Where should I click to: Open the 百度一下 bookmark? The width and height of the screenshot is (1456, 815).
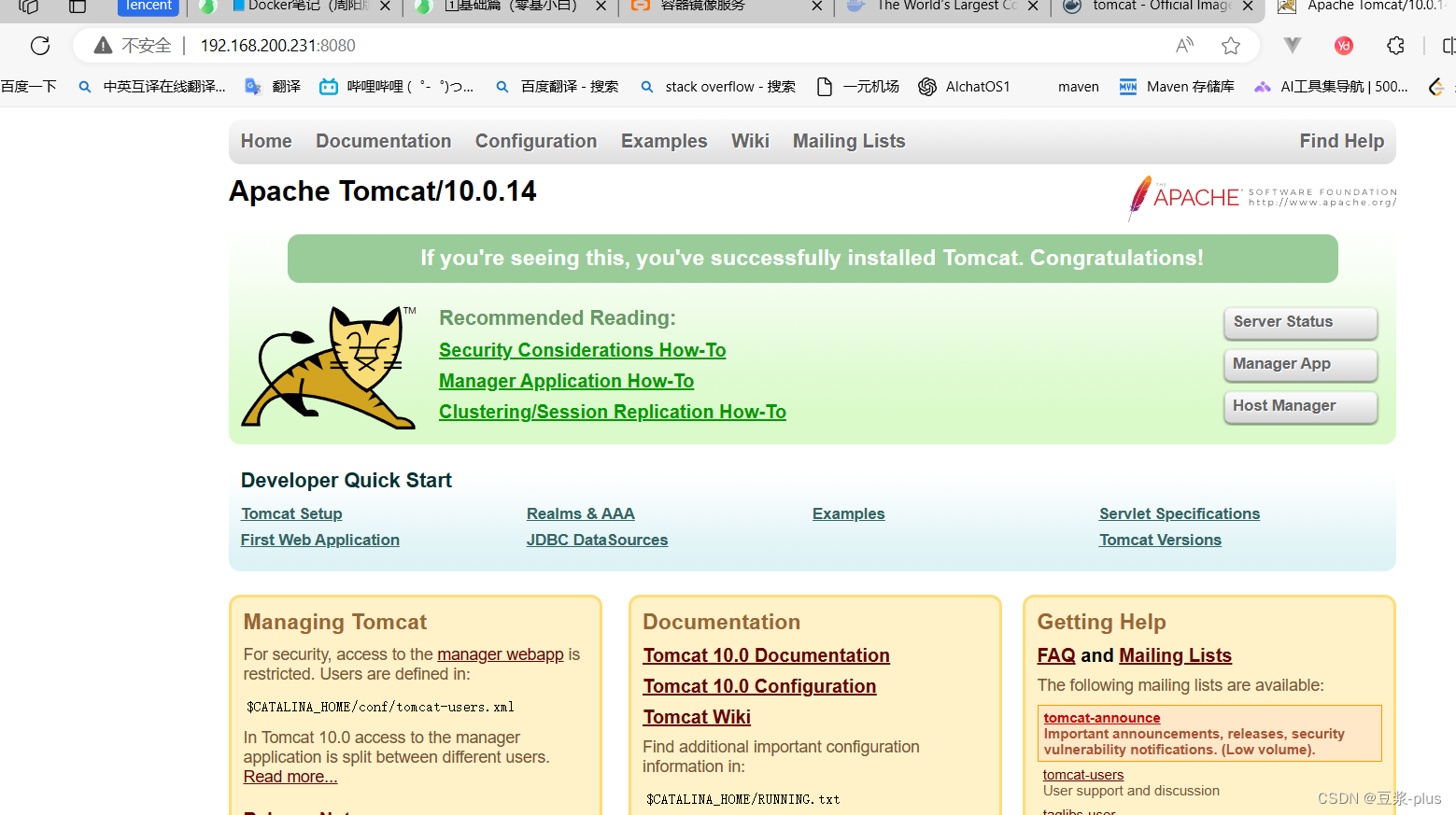tap(28, 87)
